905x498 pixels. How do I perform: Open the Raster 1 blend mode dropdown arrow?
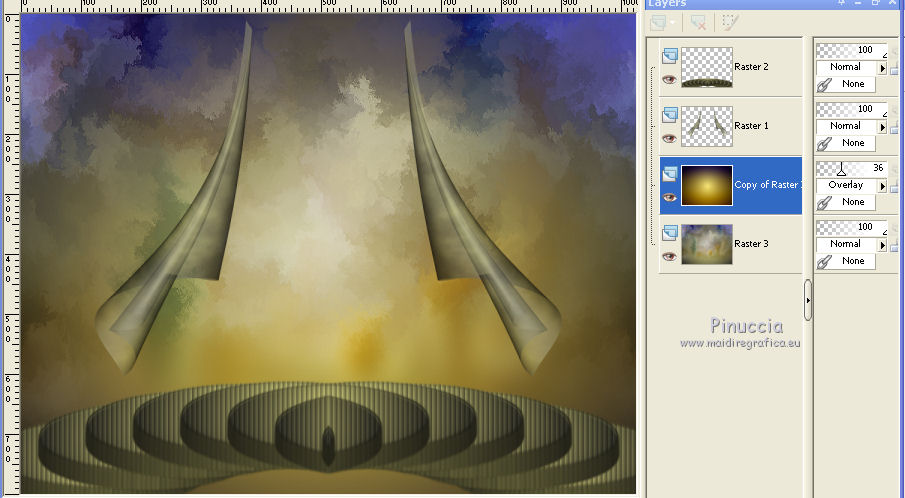tap(882, 127)
